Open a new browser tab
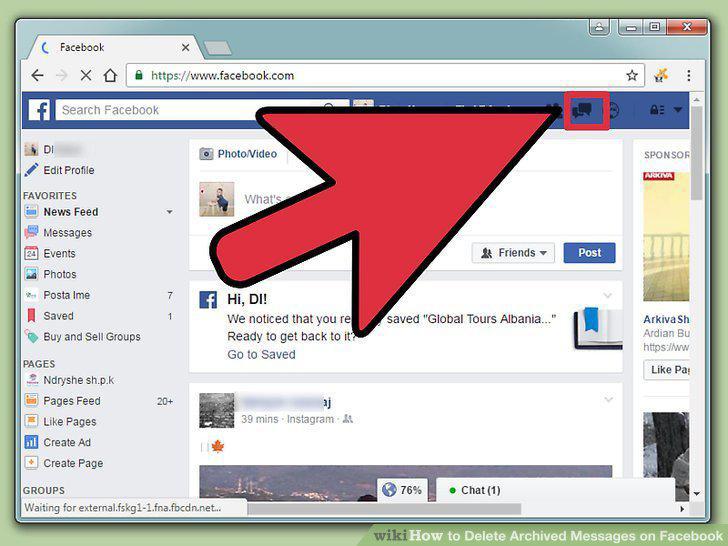The image size is (728, 546). pyautogui.click(x=218, y=48)
